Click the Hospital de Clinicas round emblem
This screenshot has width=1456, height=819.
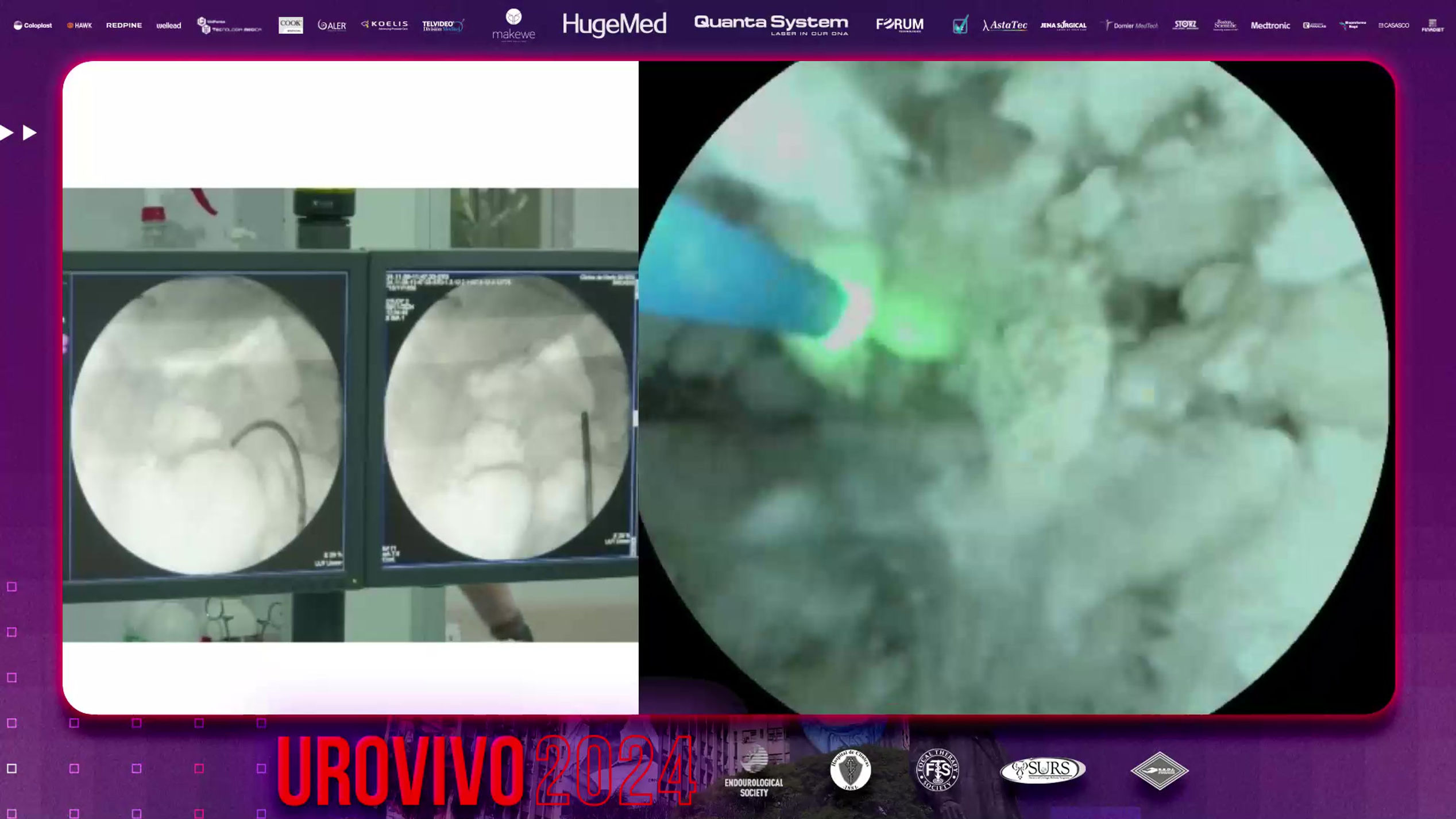tap(851, 770)
